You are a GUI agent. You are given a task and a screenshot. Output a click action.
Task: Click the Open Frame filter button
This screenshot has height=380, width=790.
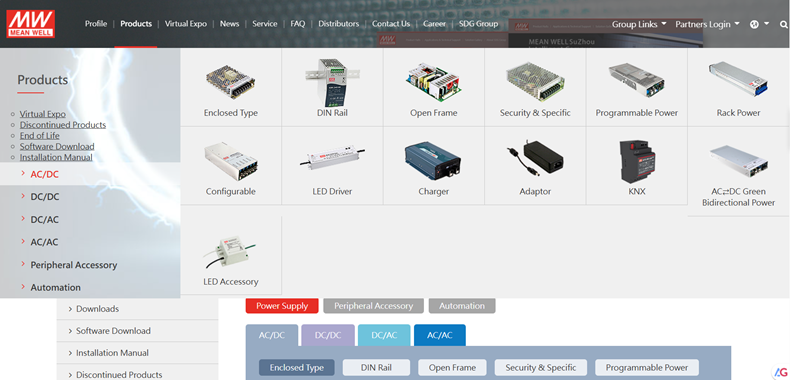click(451, 367)
